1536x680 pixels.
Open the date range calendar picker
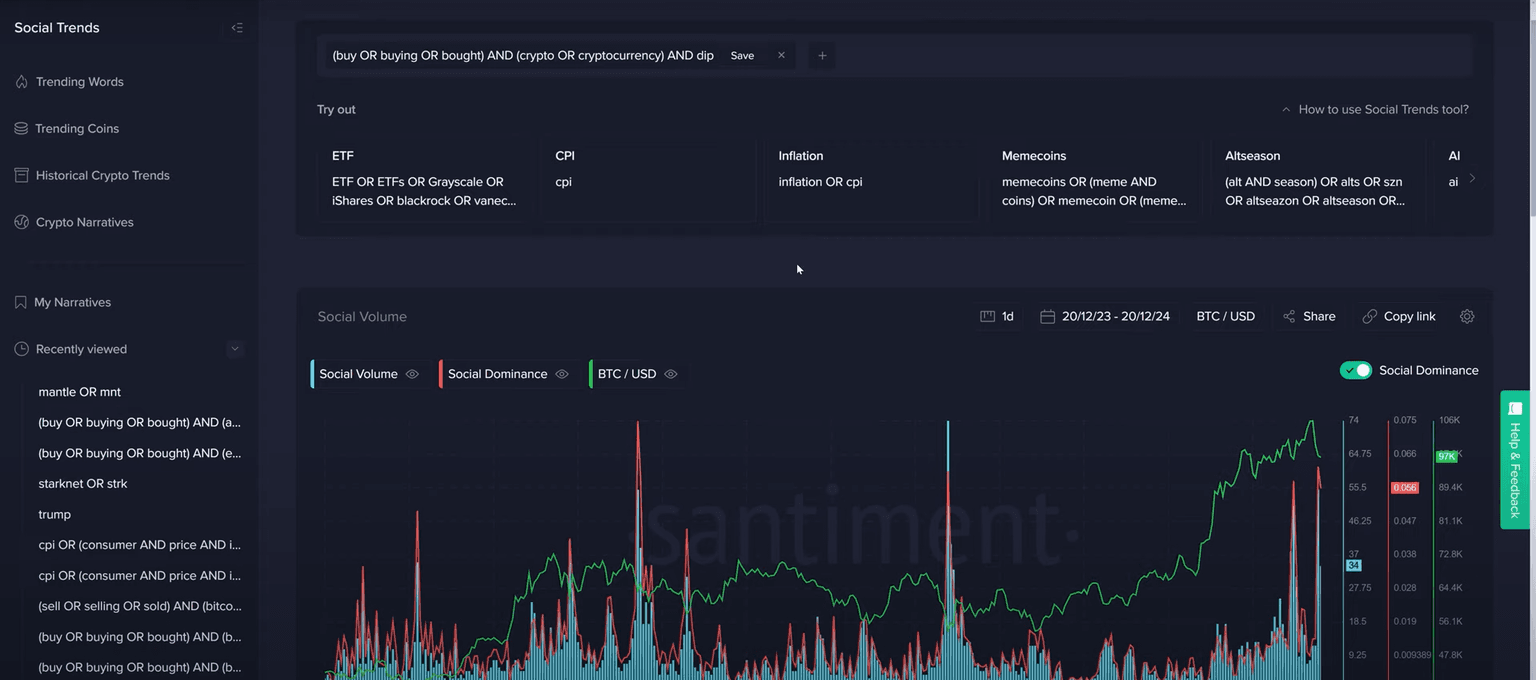click(1104, 316)
